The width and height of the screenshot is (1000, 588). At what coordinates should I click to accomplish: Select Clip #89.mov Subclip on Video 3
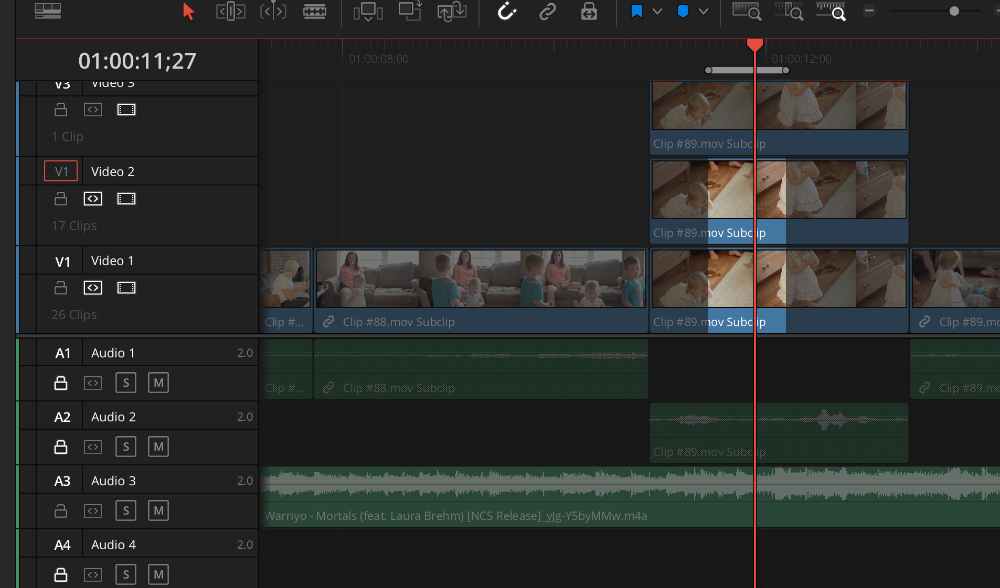click(x=779, y=117)
